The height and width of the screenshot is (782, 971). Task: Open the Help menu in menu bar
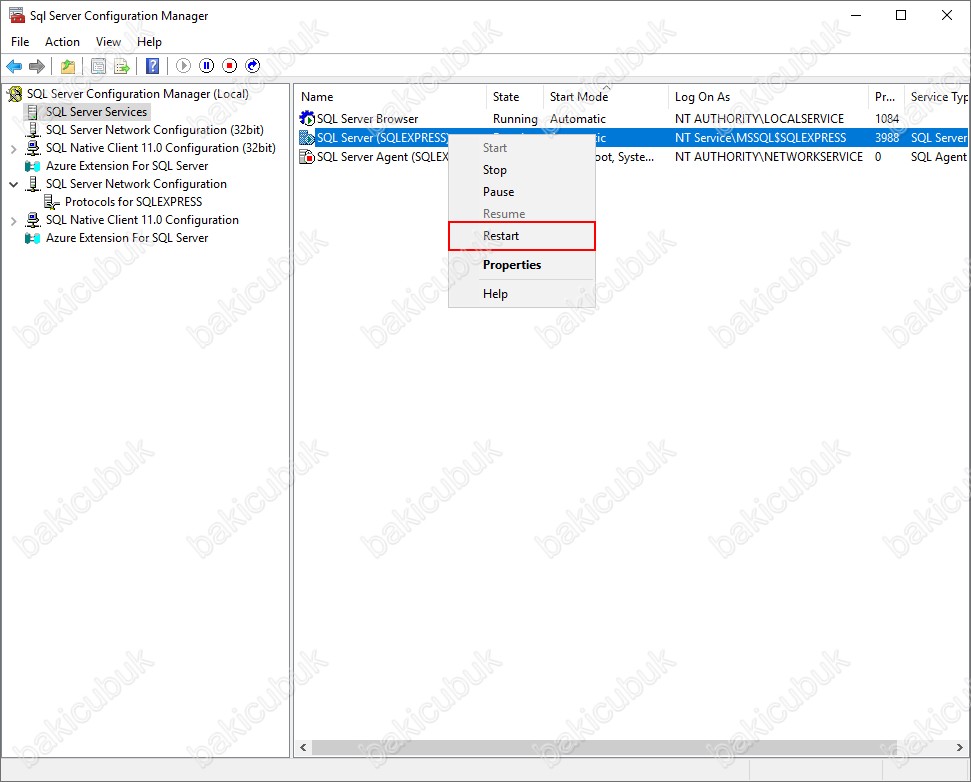pyautogui.click(x=149, y=41)
